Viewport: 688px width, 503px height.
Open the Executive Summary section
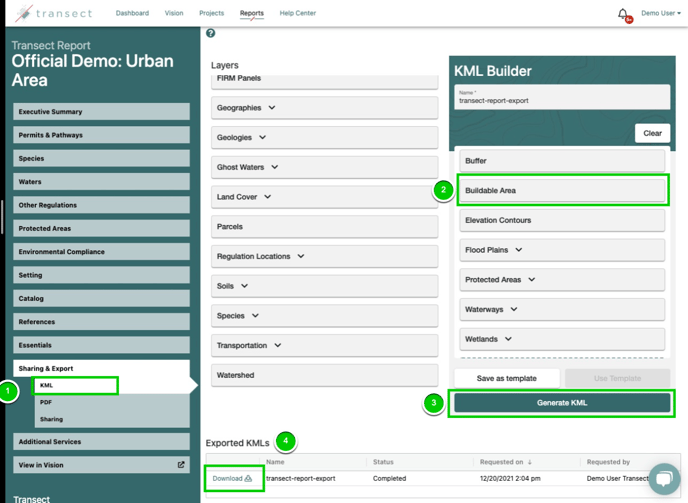click(x=101, y=111)
